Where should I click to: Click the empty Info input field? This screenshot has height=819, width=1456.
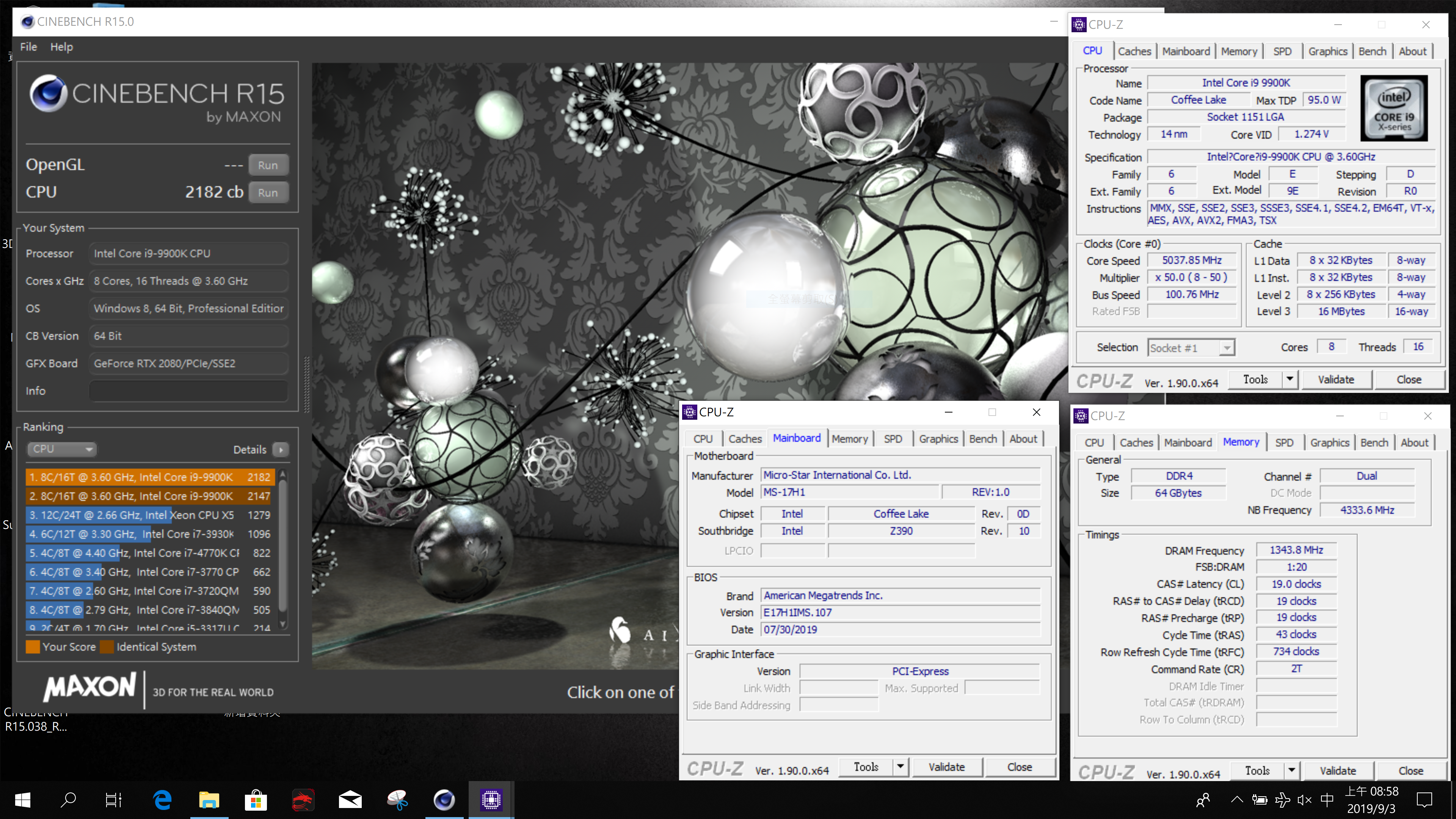coord(189,391)
